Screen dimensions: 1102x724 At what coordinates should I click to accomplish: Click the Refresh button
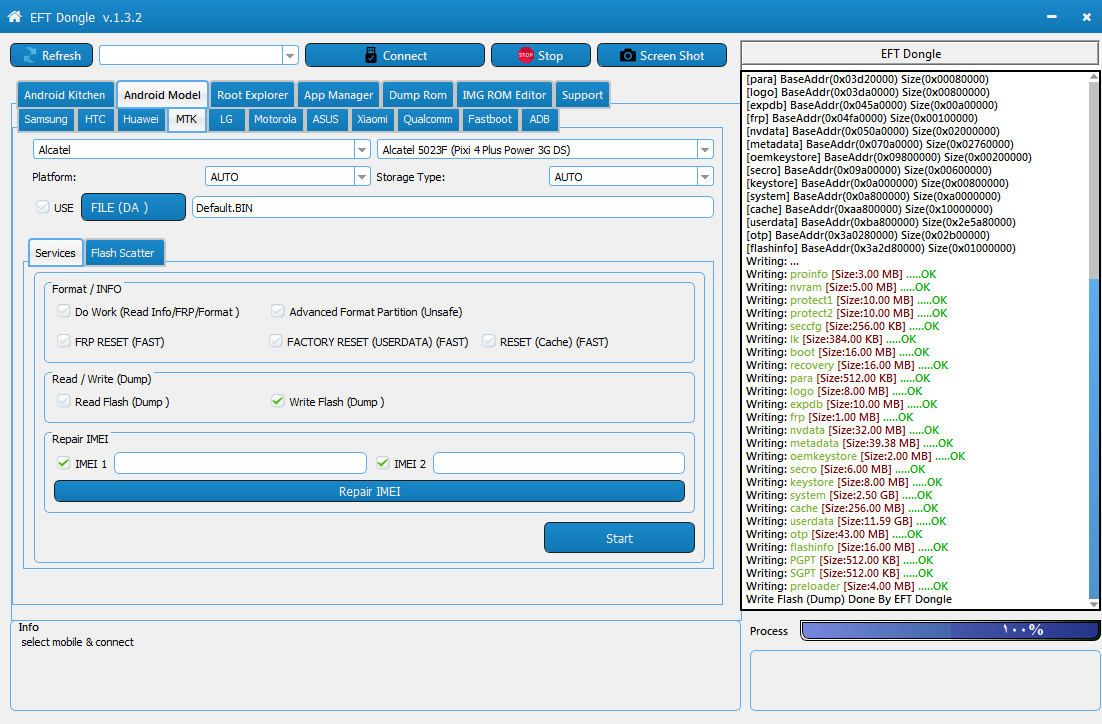coord(51,56)
